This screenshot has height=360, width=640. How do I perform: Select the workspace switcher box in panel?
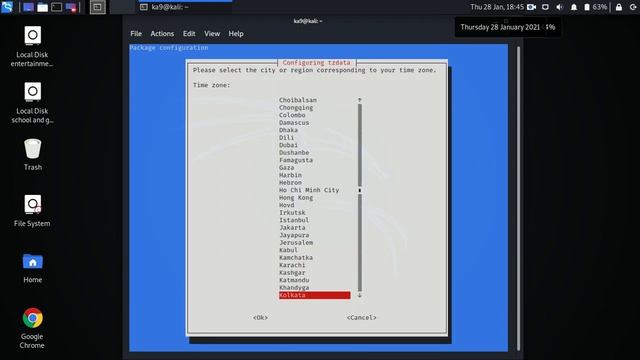click(x=98, y=7)
